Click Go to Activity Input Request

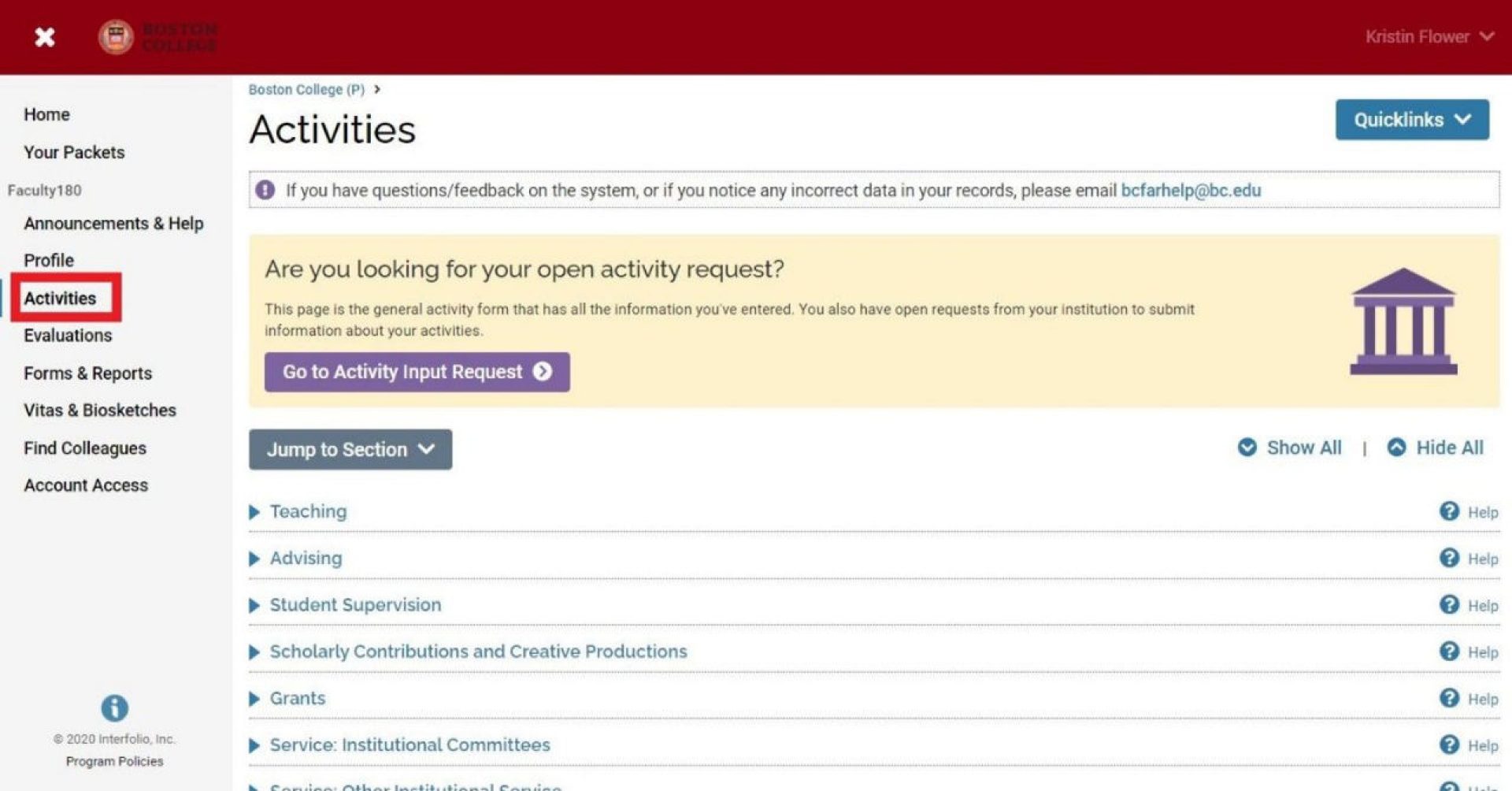pos(417,372)
